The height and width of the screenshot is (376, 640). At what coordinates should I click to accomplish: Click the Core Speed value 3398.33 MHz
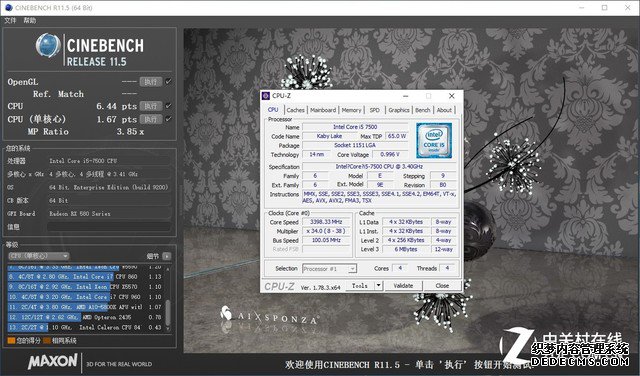326,222
